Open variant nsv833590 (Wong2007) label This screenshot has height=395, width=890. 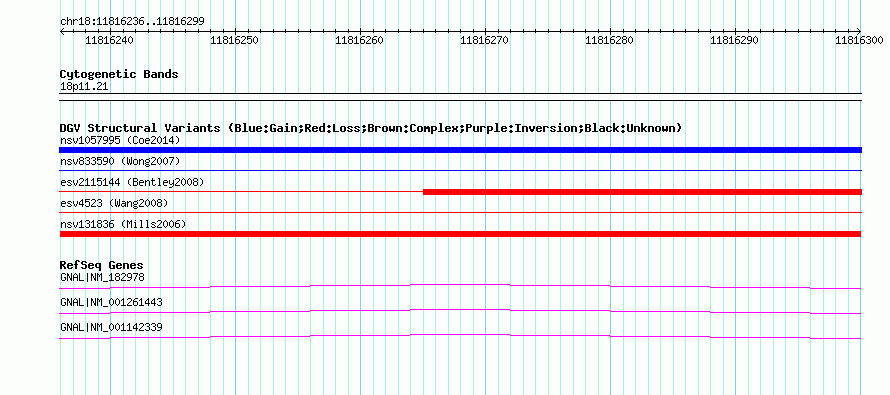(x=120, y=162)
